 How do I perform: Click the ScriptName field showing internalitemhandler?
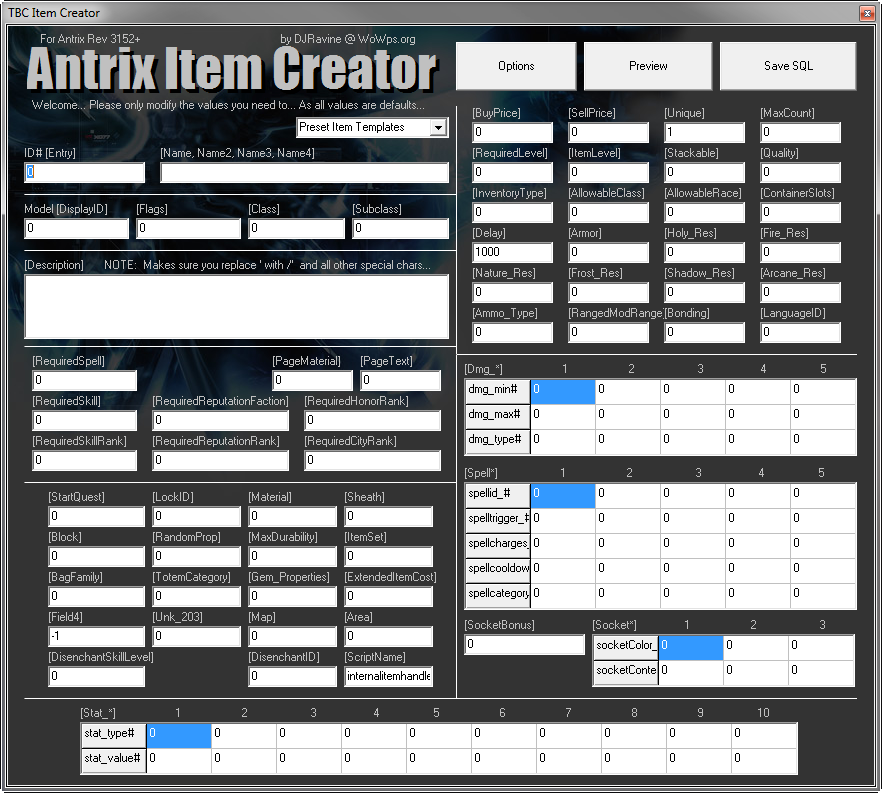(x=388, y=676)
